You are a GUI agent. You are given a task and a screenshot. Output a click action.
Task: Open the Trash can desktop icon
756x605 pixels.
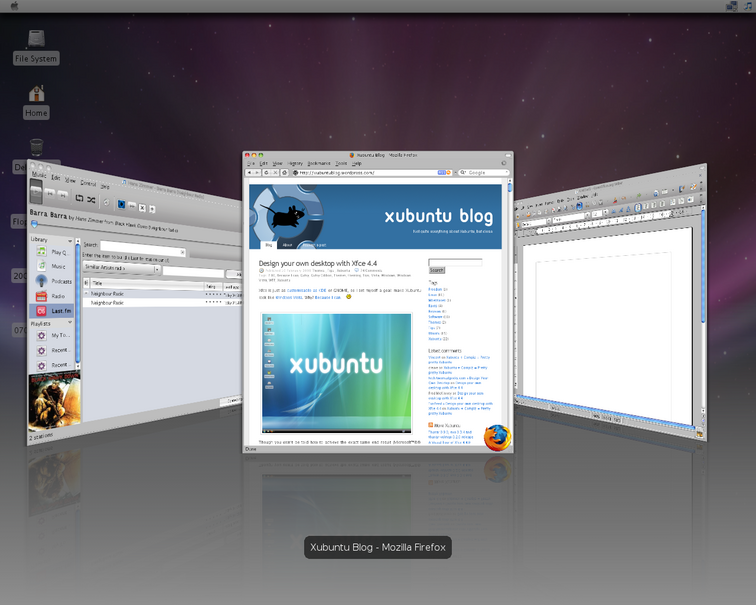(36, 147)
